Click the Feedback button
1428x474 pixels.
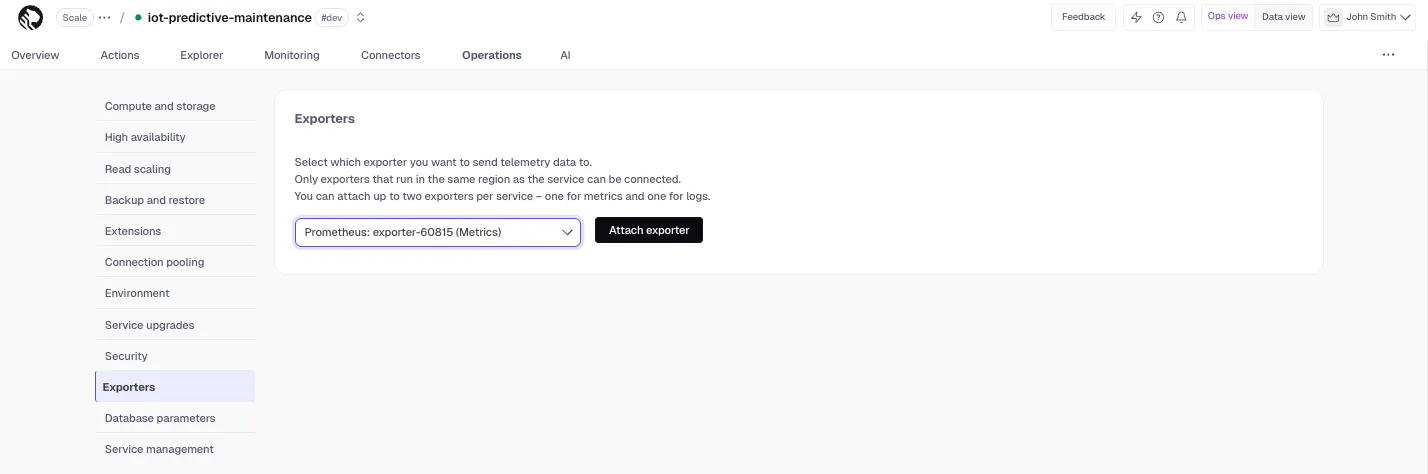1083,17
